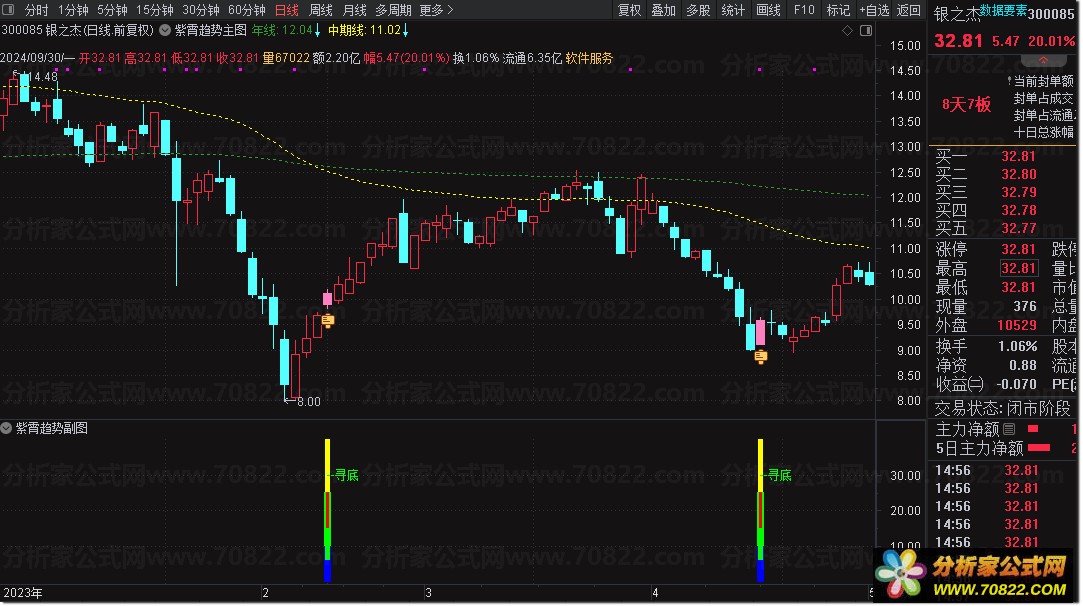Switch to the 分时 intraday chart tab
This screenshot has height=606, width=1083.
click(x=36, y=10)
